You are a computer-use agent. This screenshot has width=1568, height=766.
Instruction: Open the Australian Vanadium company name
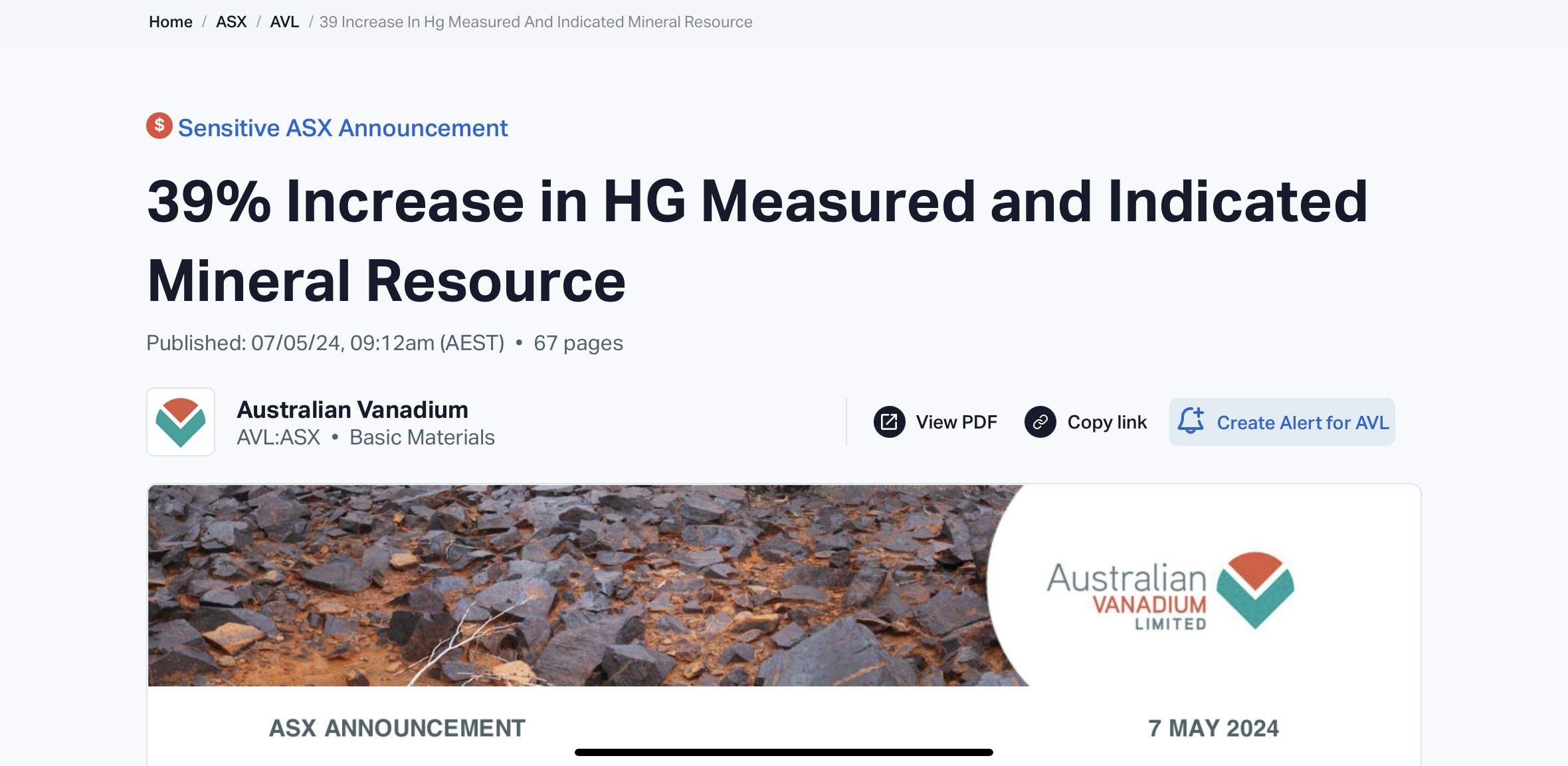[x=352, y=410]
